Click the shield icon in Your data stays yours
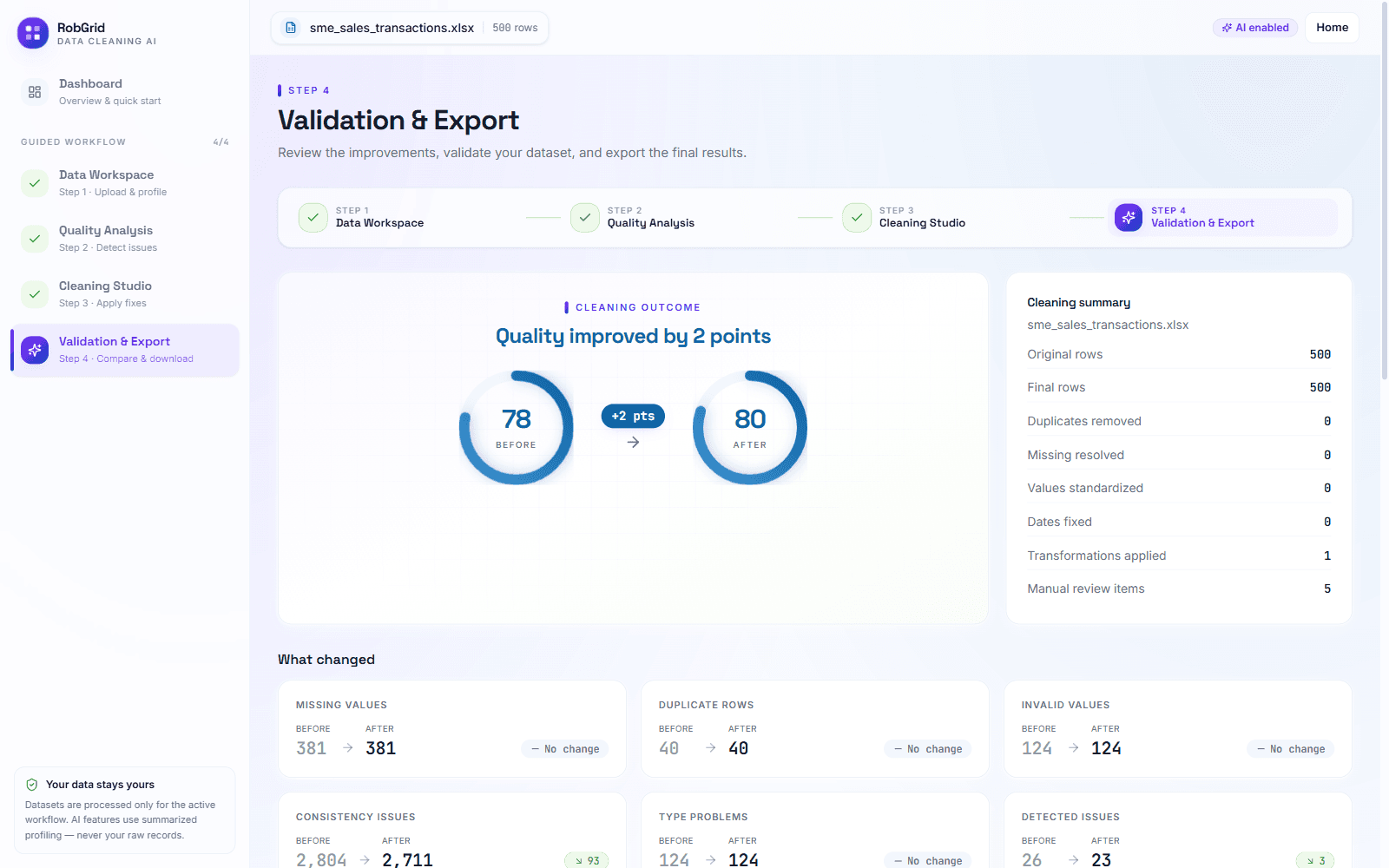This screenshot has width=1389, height=868. 32,785
